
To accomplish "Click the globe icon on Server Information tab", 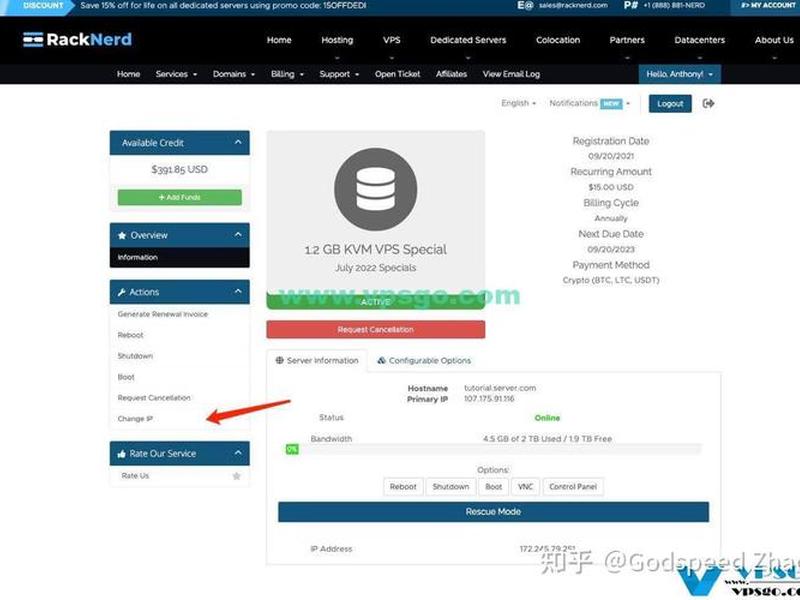I will [280, 360].
